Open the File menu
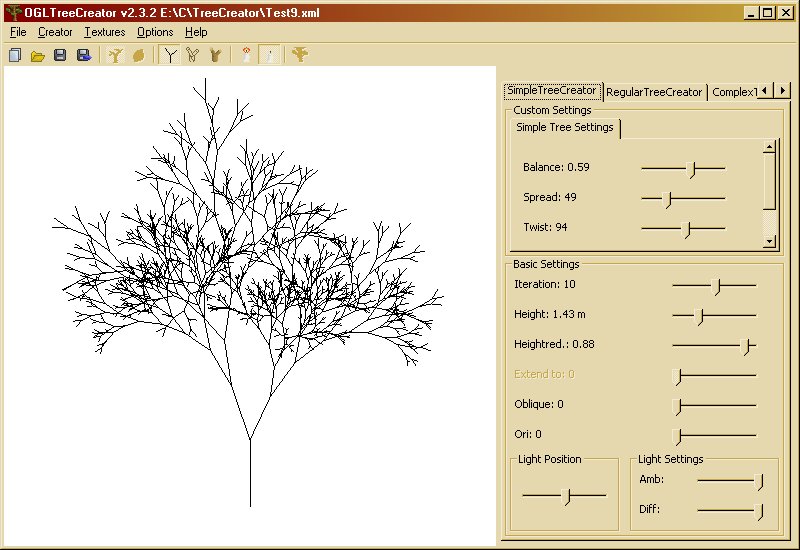The width and height of the screenshot is (800, 550). [18, 32]
